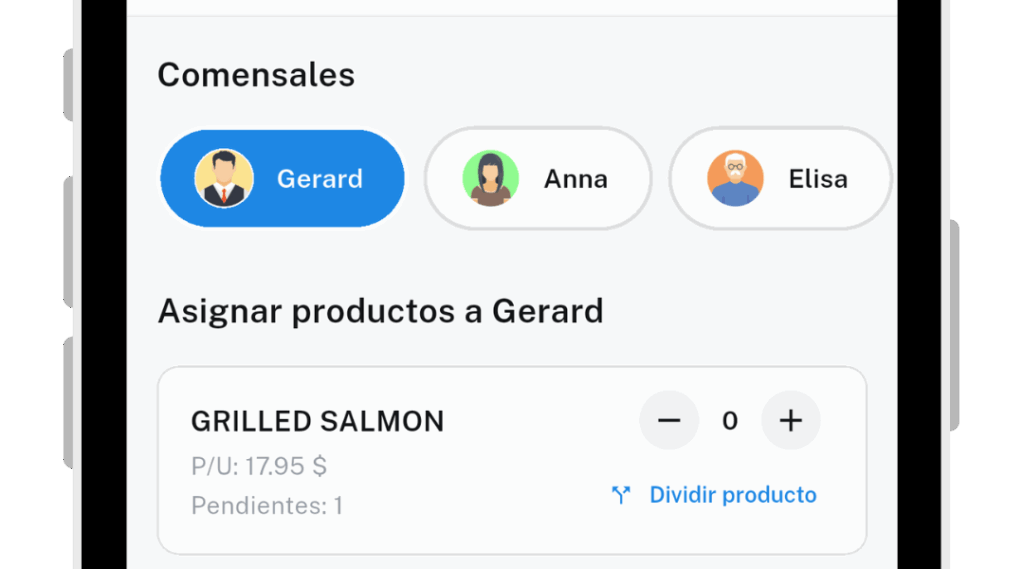
Task: Click the Comensales section heading
Action: pos(256,74)
